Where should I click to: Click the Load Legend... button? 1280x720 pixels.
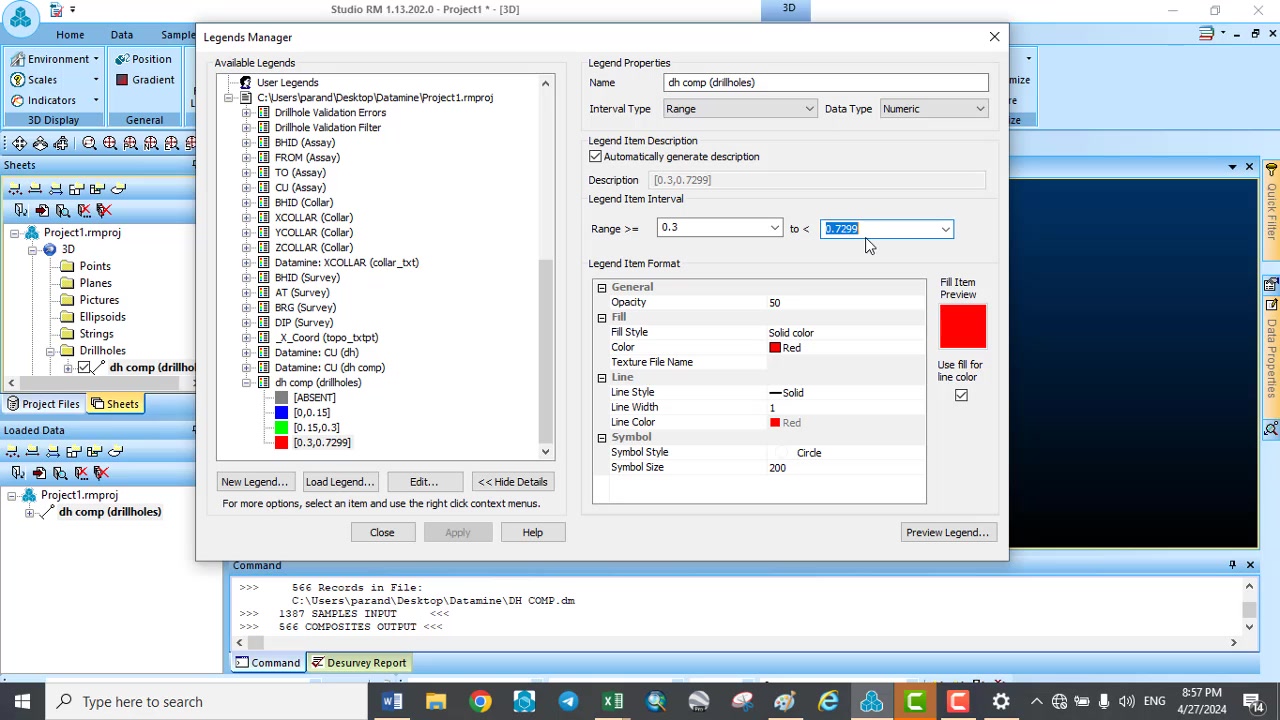(x=339, y=482)
